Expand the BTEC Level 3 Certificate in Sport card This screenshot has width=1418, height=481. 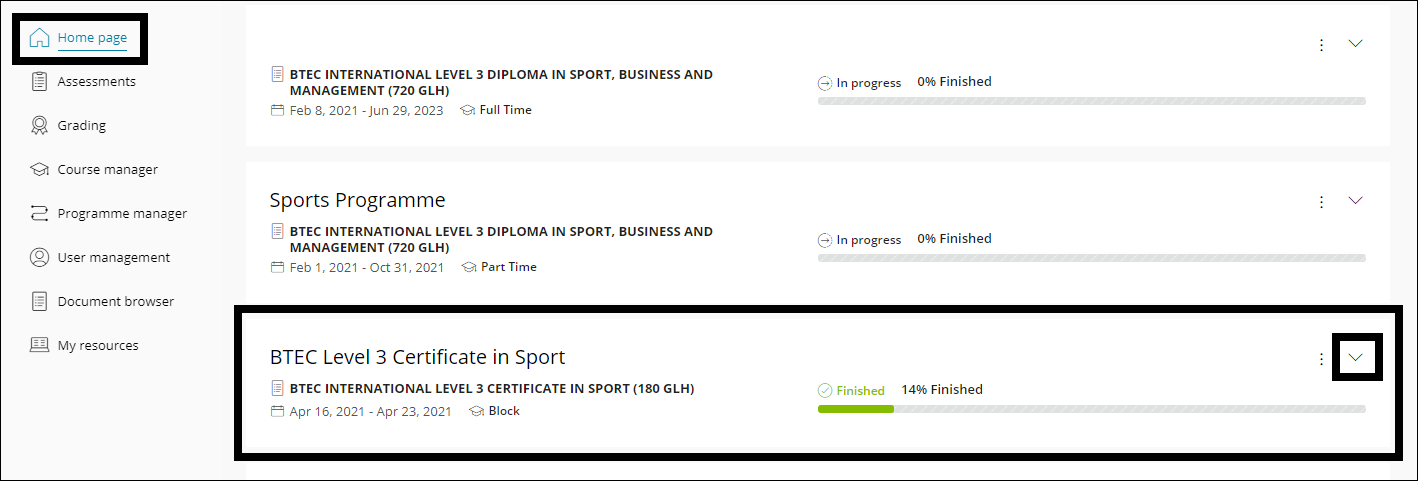[x=1356, y=357]
